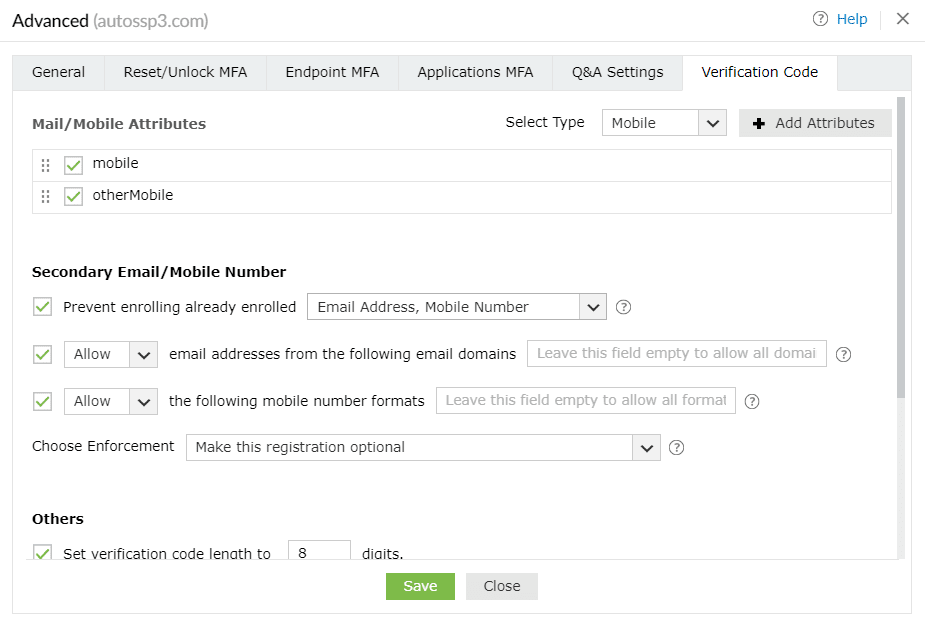The height and width of the screenshot is (624, 925).
Task: Click the Help question mark icon
Action: tap(820, 19)
